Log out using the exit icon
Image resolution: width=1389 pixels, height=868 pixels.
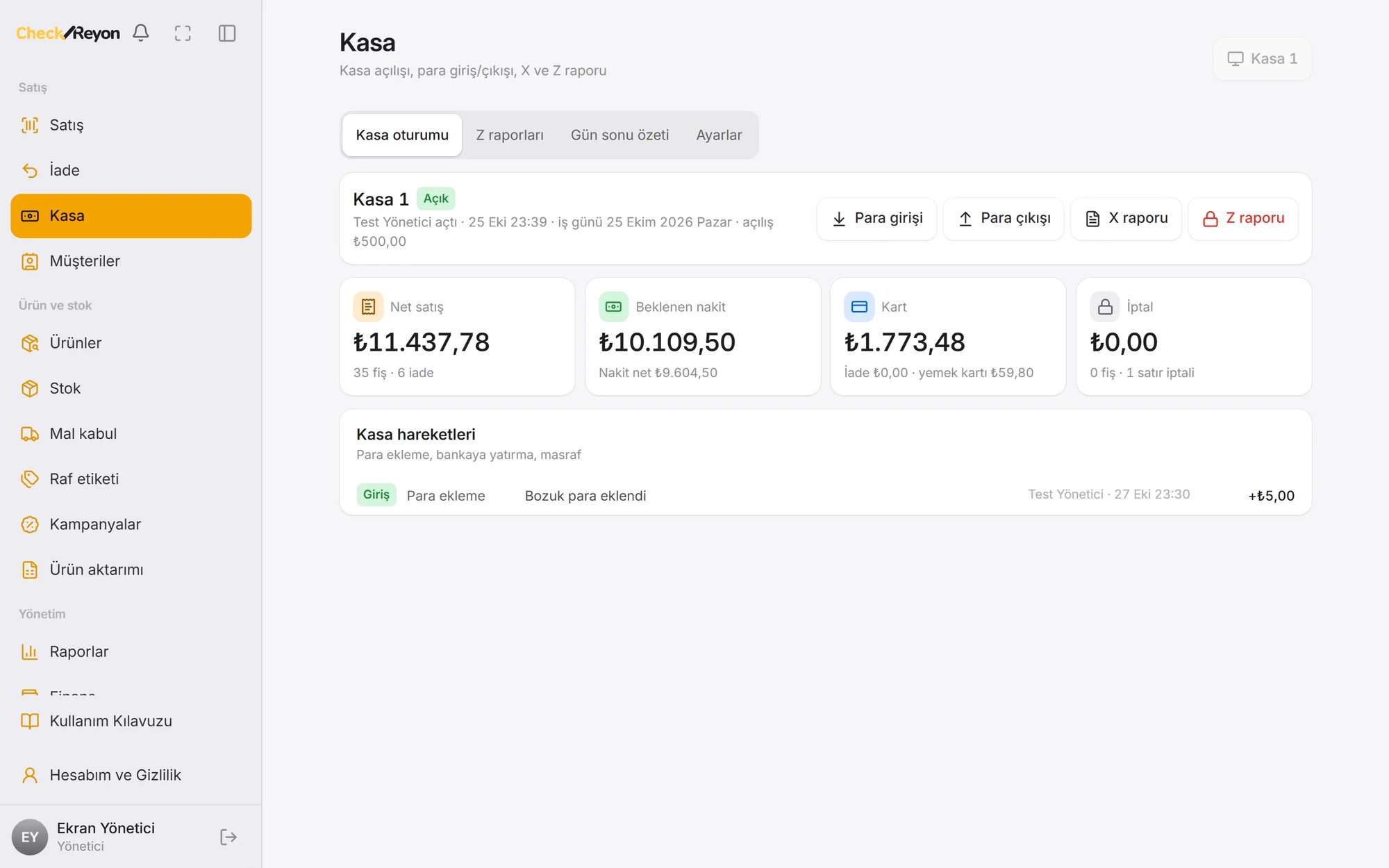pyautogui.click(x=228, y=837)
